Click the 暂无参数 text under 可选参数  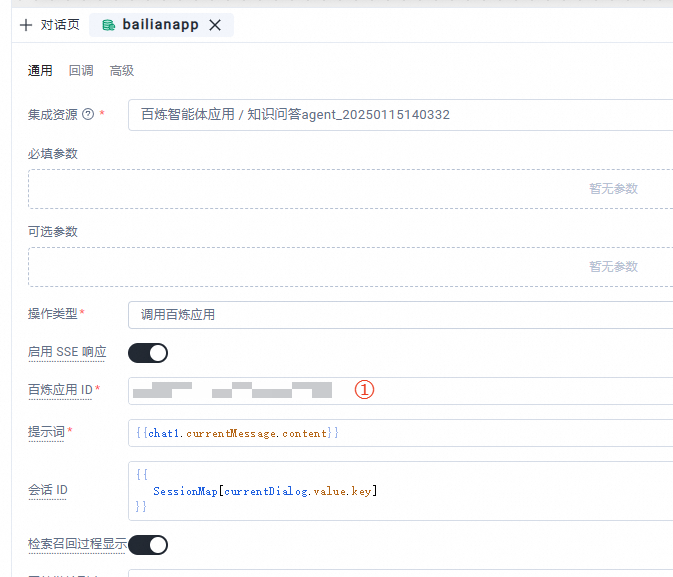pyautogui.click(x=613, y=267)
